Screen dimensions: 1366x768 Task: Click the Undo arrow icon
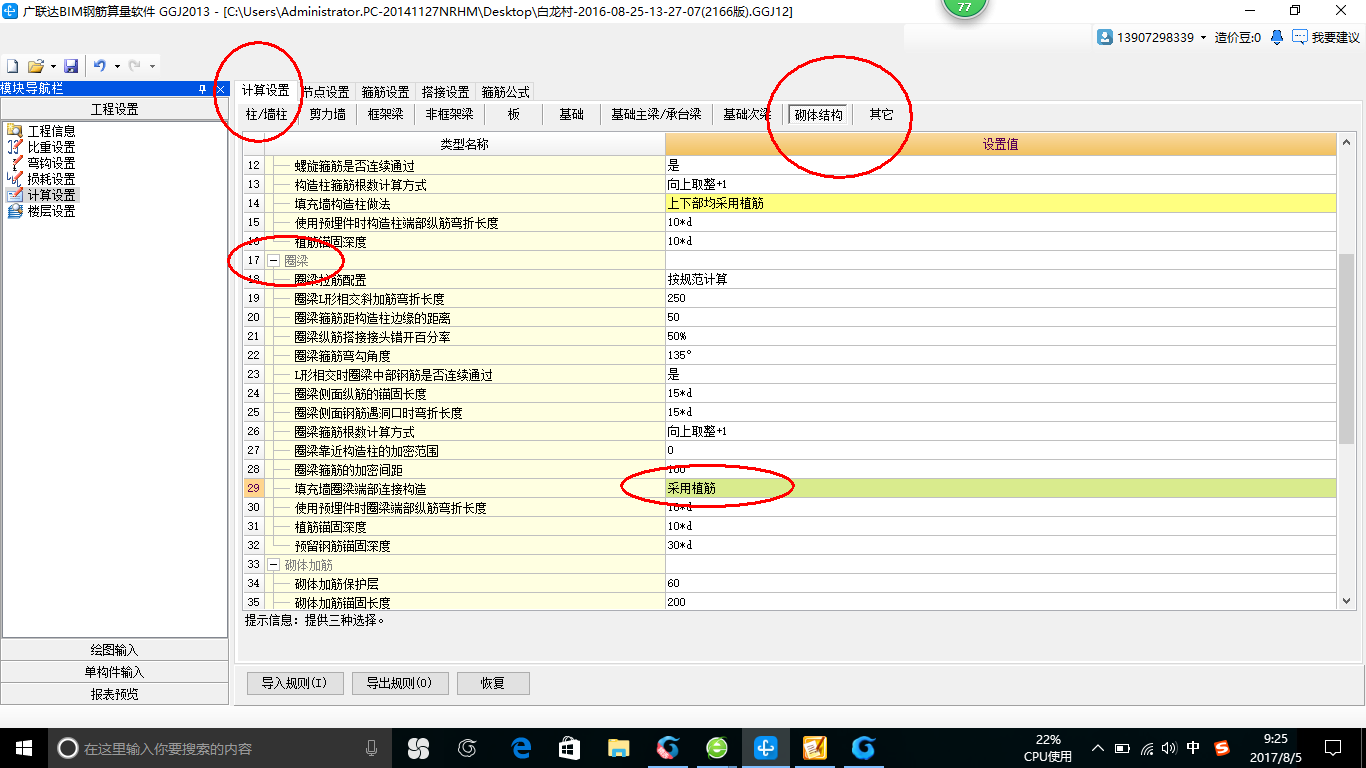100,66
